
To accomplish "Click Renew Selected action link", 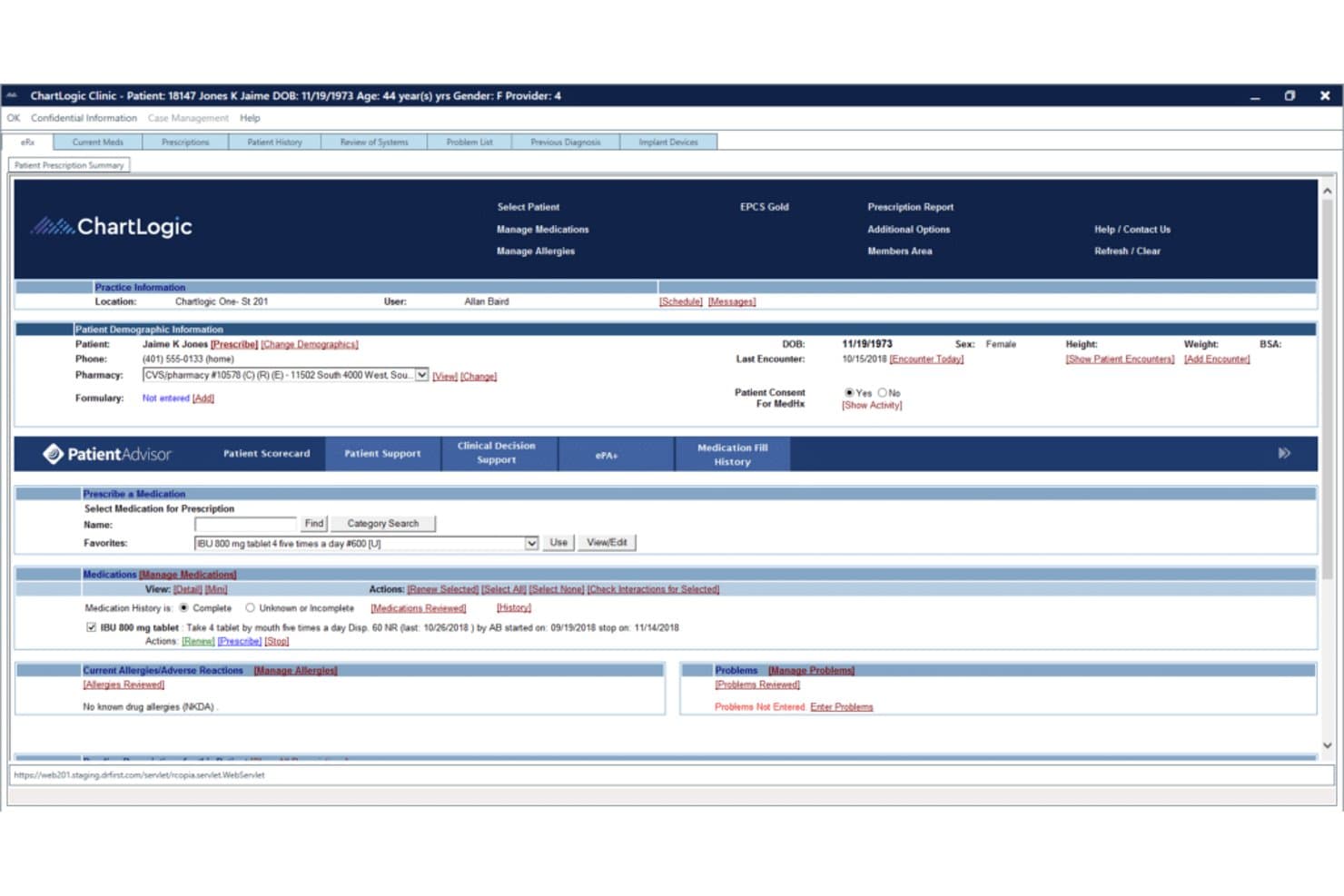I will click(x=443, y=590).
